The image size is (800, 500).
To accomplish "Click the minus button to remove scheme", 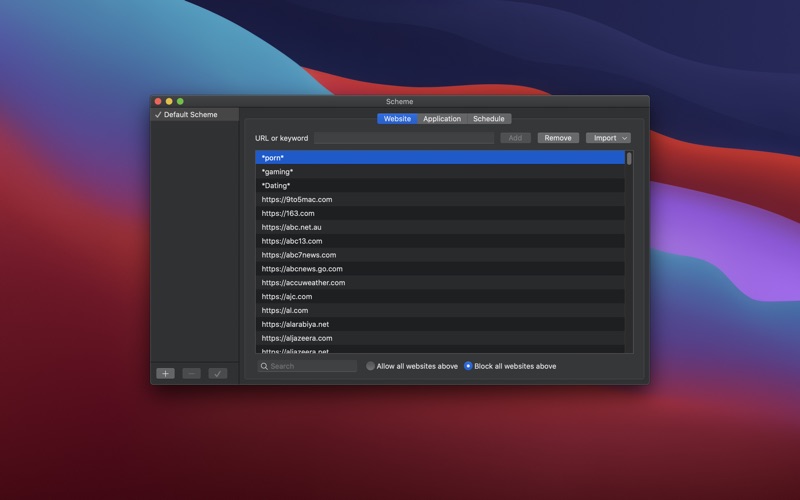I will pos(191,373).
